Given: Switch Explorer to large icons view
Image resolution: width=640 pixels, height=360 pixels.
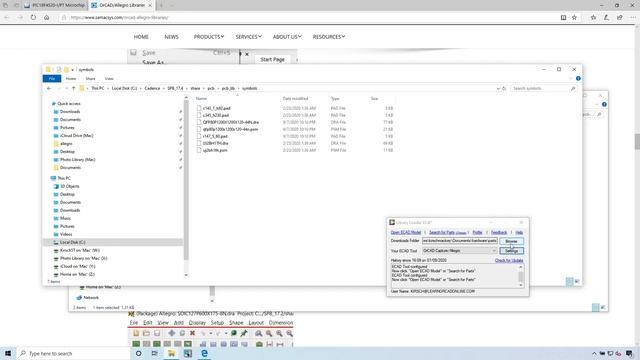Looking at the screenshot, I should pyautogui.click(x=577, y=282).
